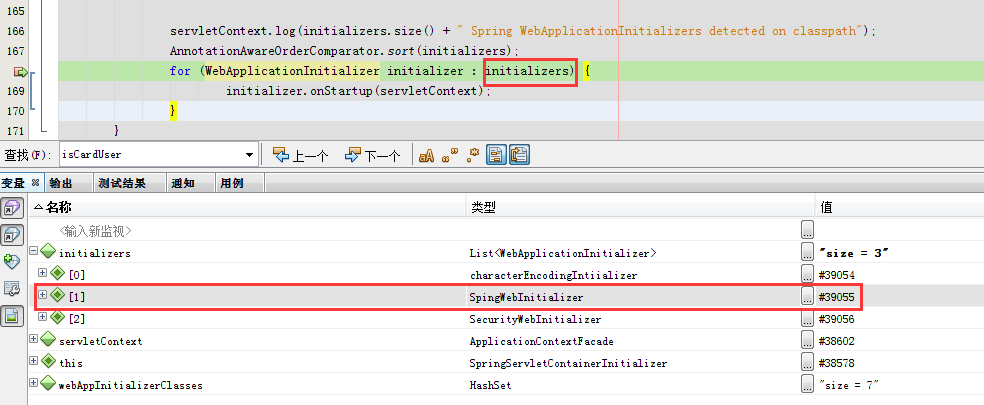
Task: Open the ellipsis editor for "size = 7" value
Action: pyautogui.click(x=808, y=384)
